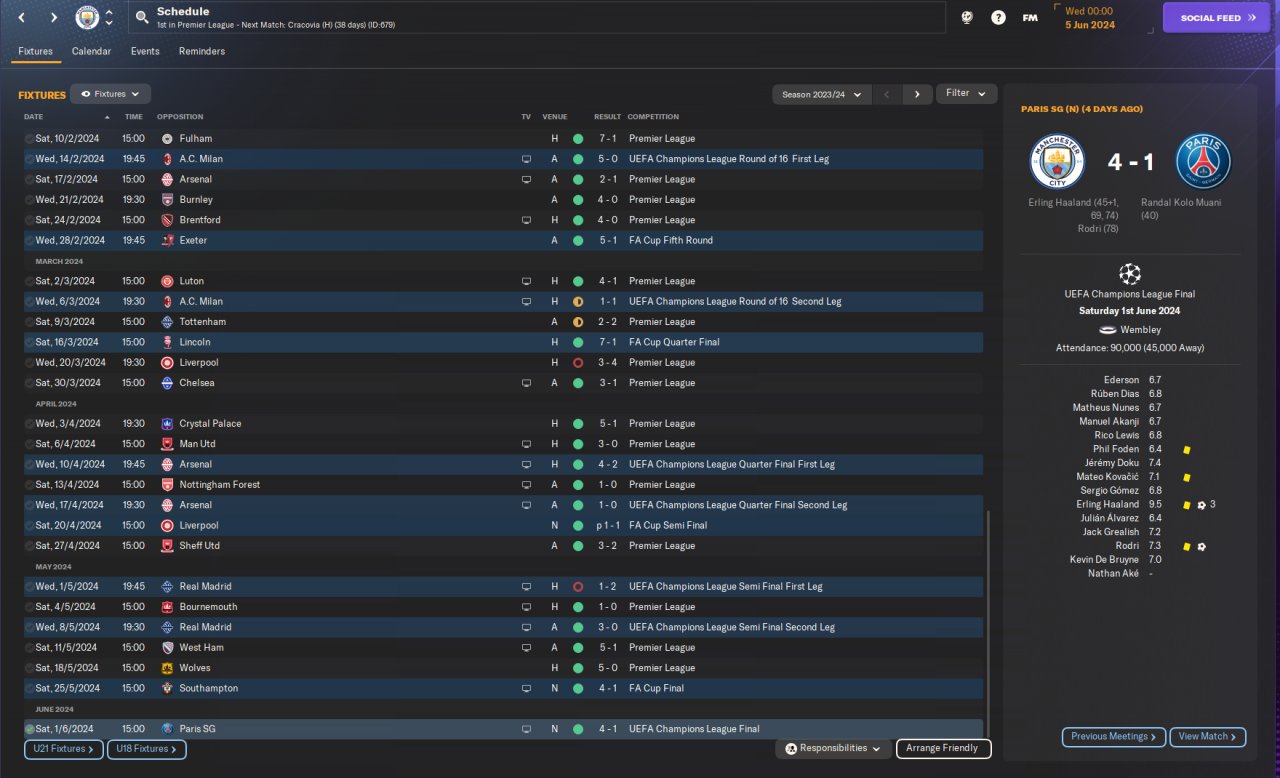
Task: Open the world globe icon in top bar
Action: click(967, 17)
